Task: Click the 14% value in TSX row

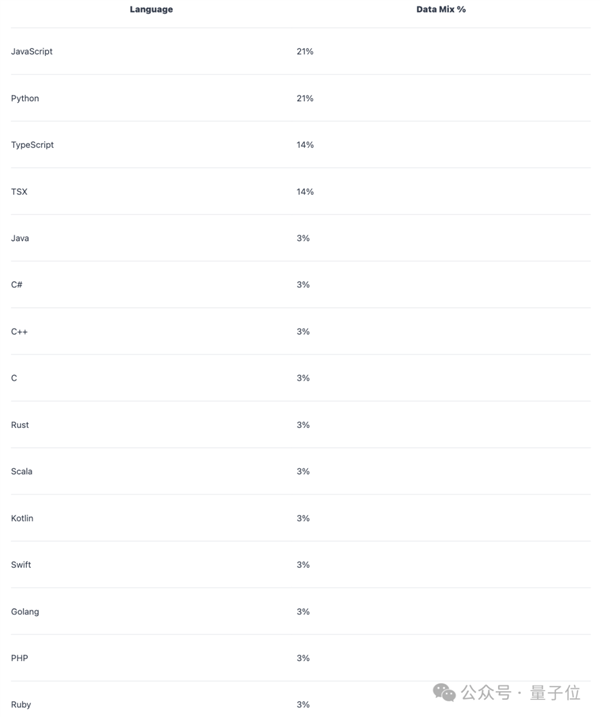Action: tap(305, 191)
